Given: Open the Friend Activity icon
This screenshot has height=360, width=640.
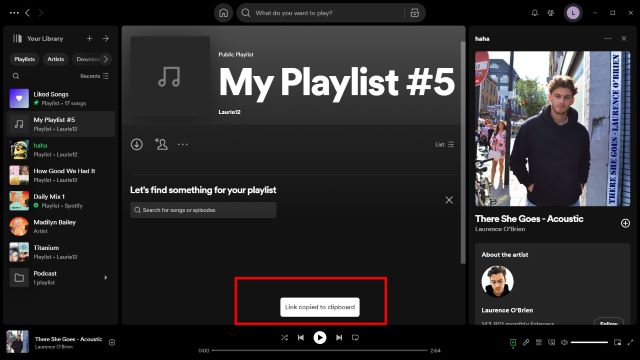Looking at the screenshot, I should (x=551, y=13).
